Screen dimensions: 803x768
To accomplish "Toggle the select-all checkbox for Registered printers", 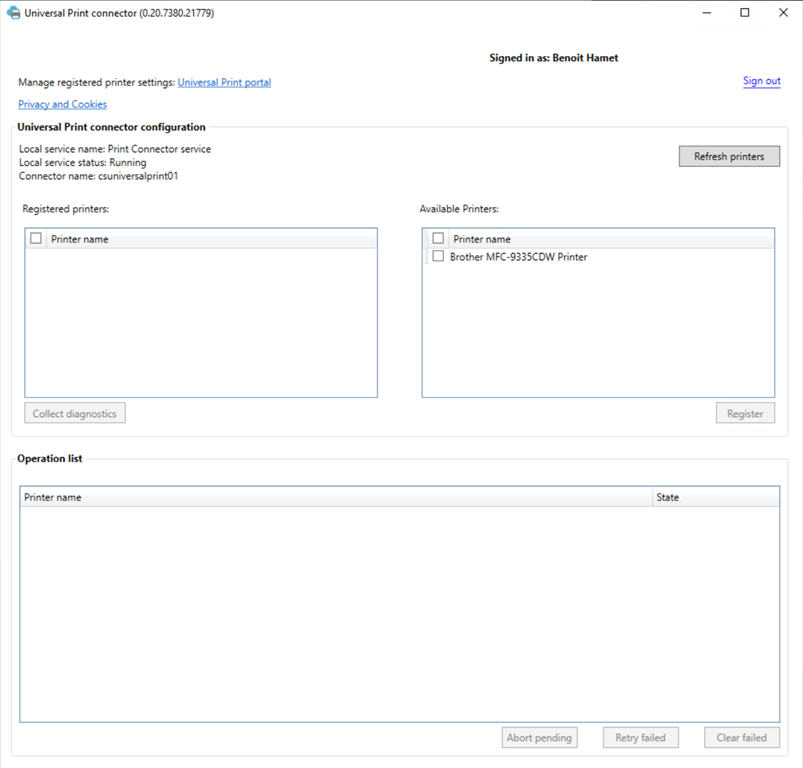I will [35, 238].
